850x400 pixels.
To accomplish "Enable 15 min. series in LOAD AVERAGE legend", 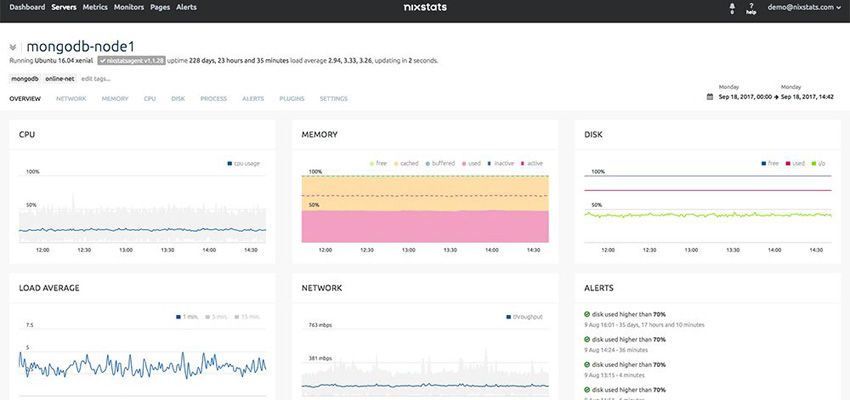I will (247, 317).
